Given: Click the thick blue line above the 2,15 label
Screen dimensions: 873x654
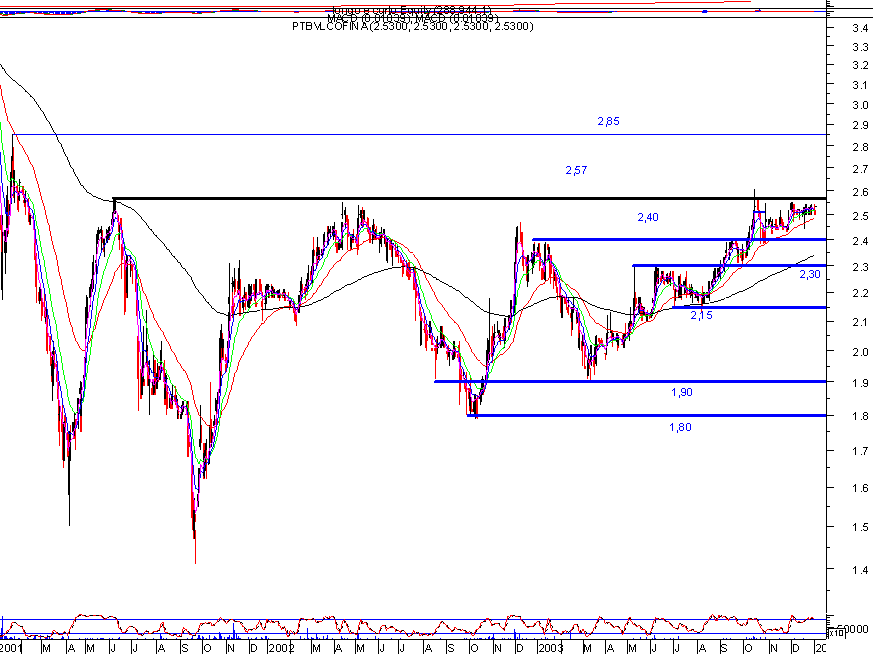Looking at the screenshot, I should pos(750,307).
